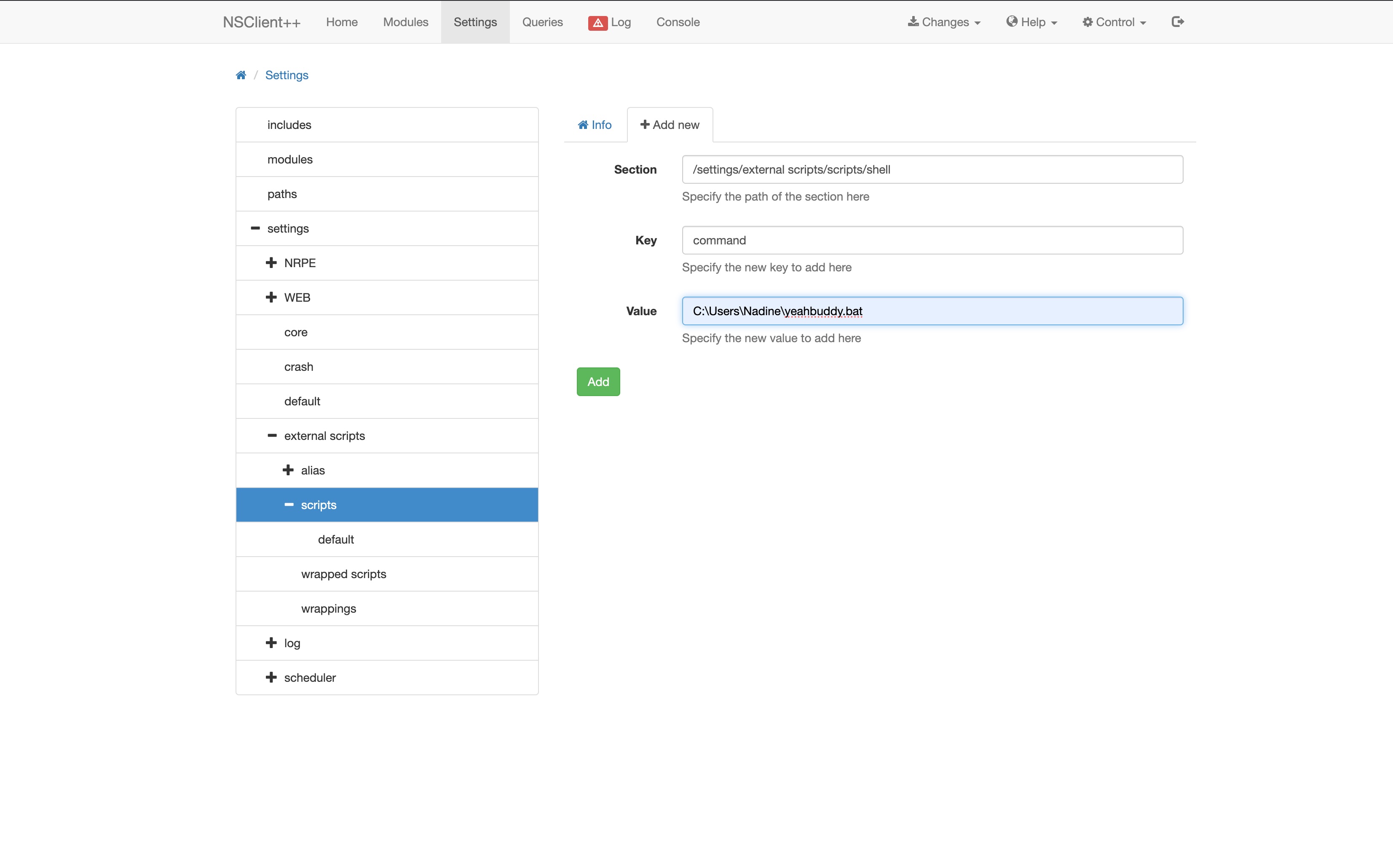Click the globe icon beside Help

(x=1012, y=22)
